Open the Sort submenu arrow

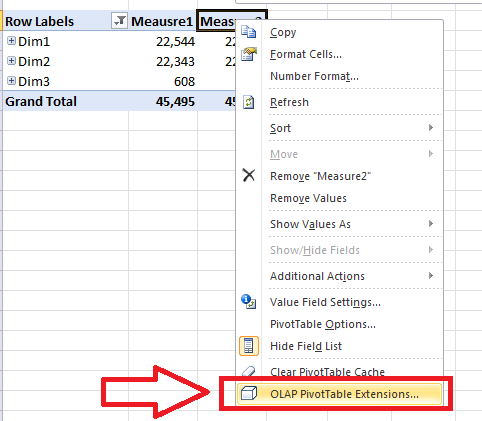click(x=431, y=128)
